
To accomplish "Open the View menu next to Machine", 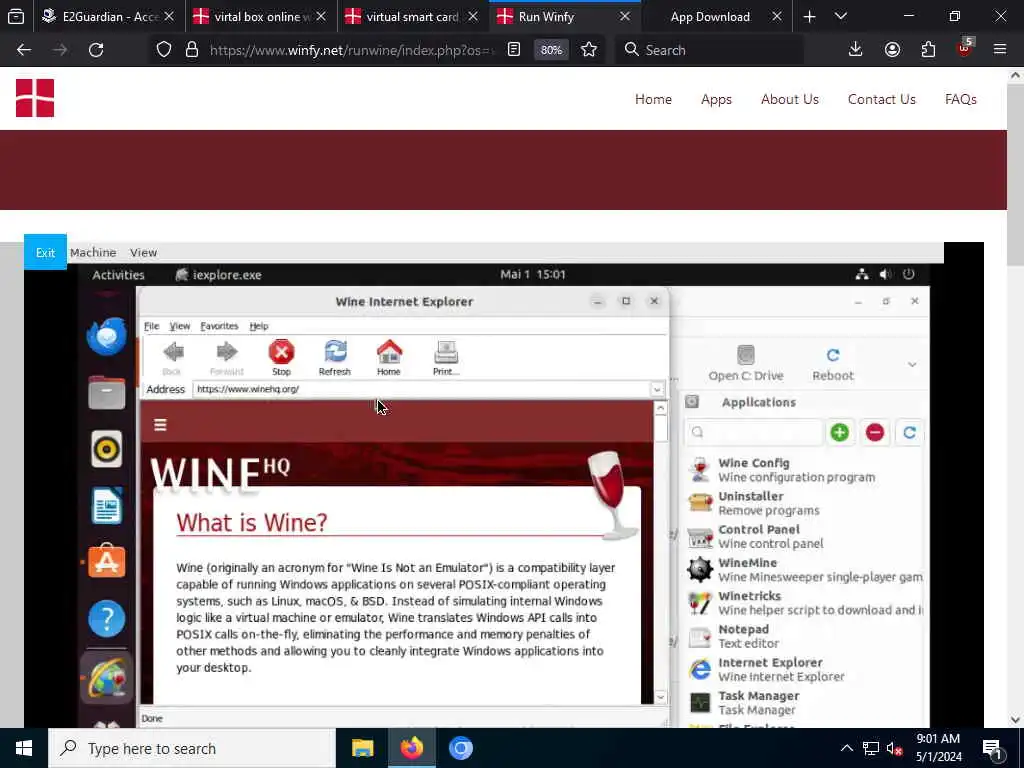I will coord(143,252).
